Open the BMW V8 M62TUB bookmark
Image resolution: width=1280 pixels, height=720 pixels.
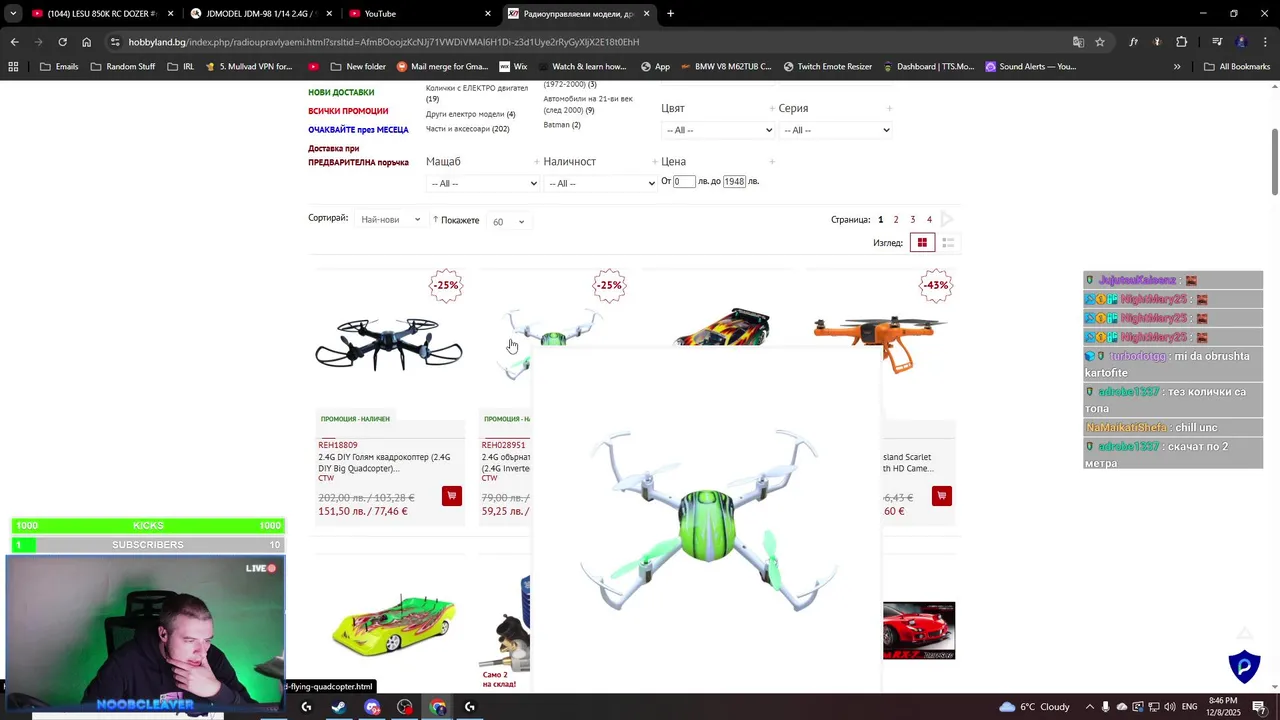click(726, 67)
